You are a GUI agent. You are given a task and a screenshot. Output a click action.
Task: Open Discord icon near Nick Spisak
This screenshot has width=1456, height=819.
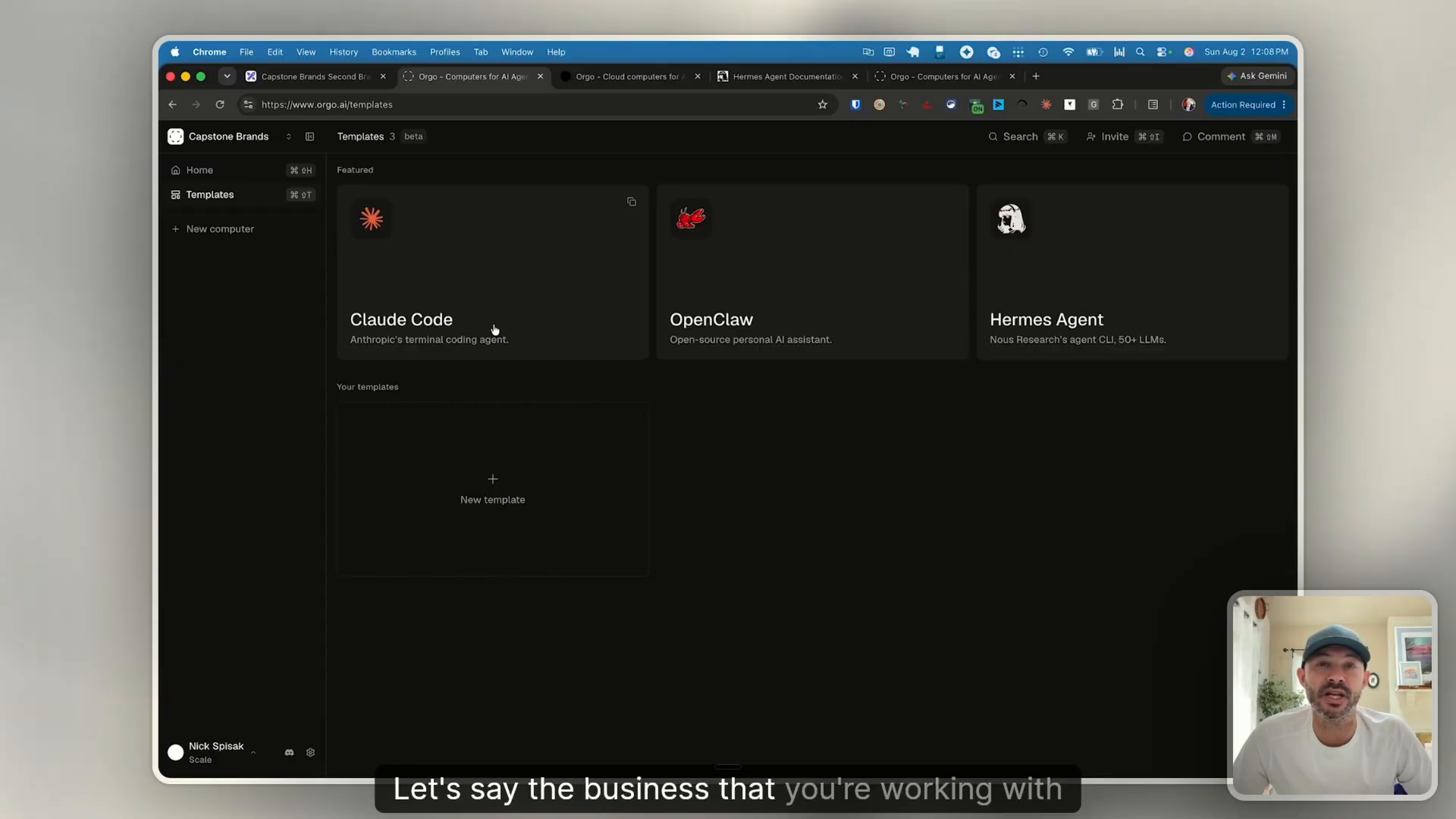click(x=289, y=752)
